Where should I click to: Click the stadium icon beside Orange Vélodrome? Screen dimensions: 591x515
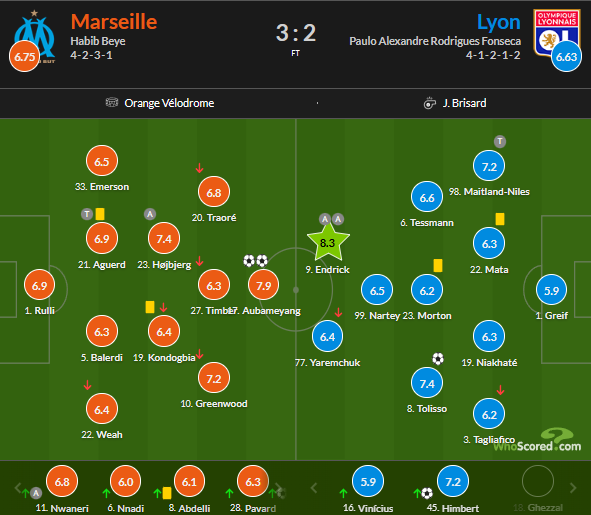[x=112, y=102]
